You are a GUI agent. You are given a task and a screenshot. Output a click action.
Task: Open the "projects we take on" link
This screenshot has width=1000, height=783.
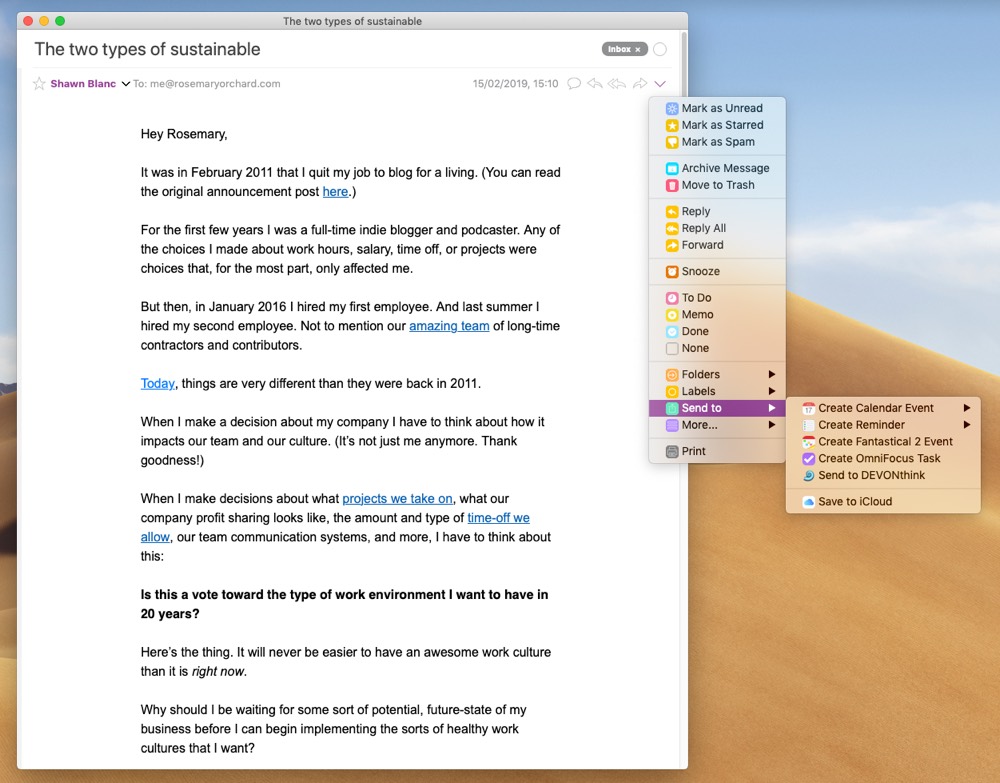tap(397, 499)
